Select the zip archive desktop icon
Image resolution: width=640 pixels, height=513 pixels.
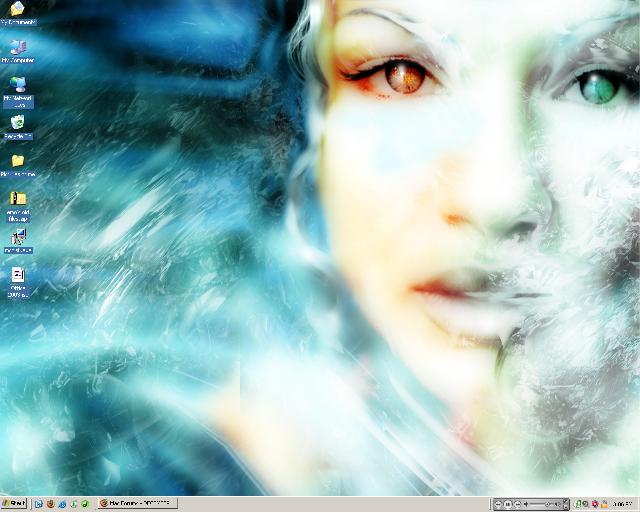(18, 207)
